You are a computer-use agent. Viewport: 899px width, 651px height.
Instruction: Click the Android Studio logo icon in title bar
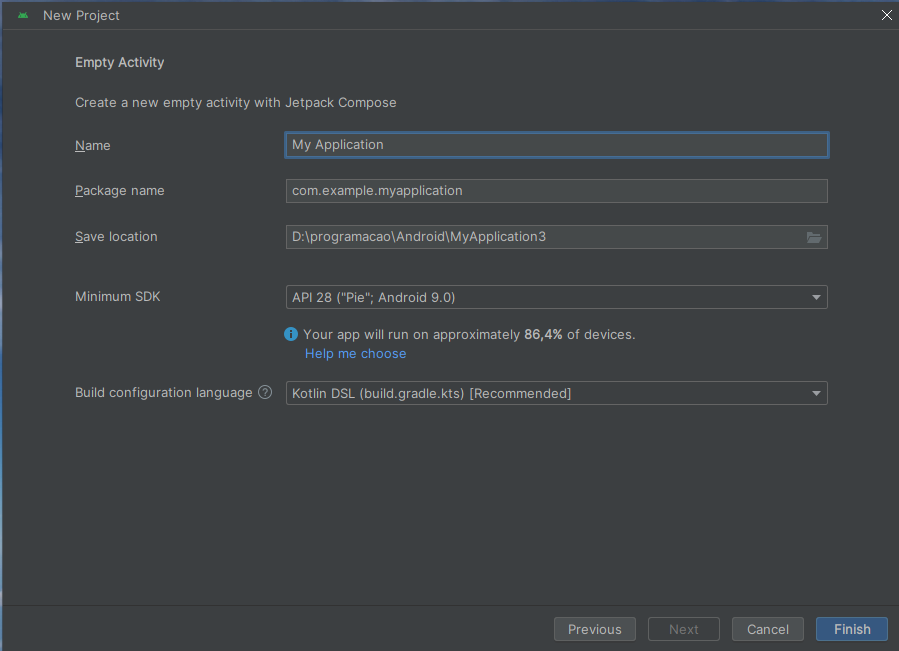tap(23, 15)
